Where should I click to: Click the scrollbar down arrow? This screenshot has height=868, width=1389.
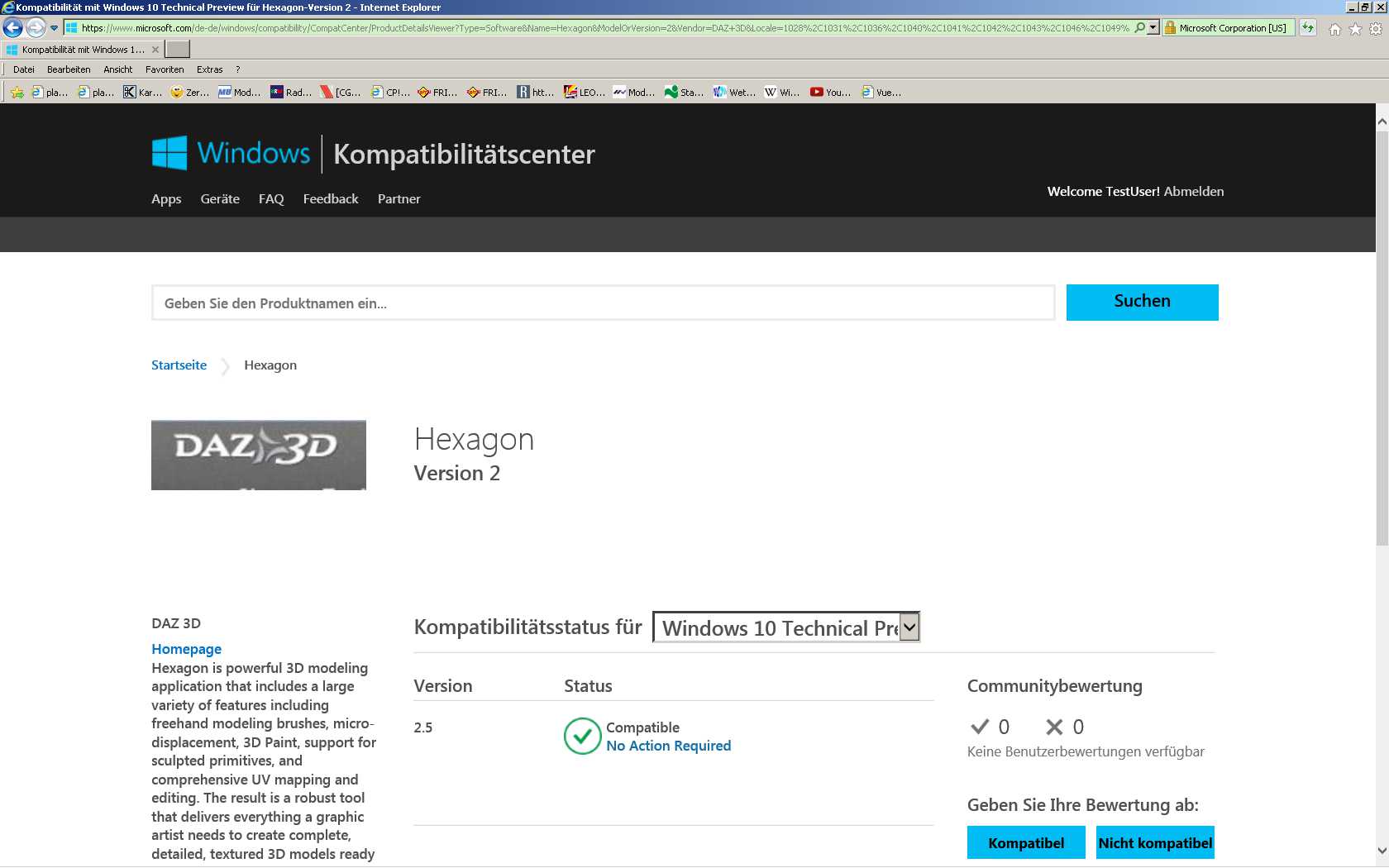[1382, 850]
